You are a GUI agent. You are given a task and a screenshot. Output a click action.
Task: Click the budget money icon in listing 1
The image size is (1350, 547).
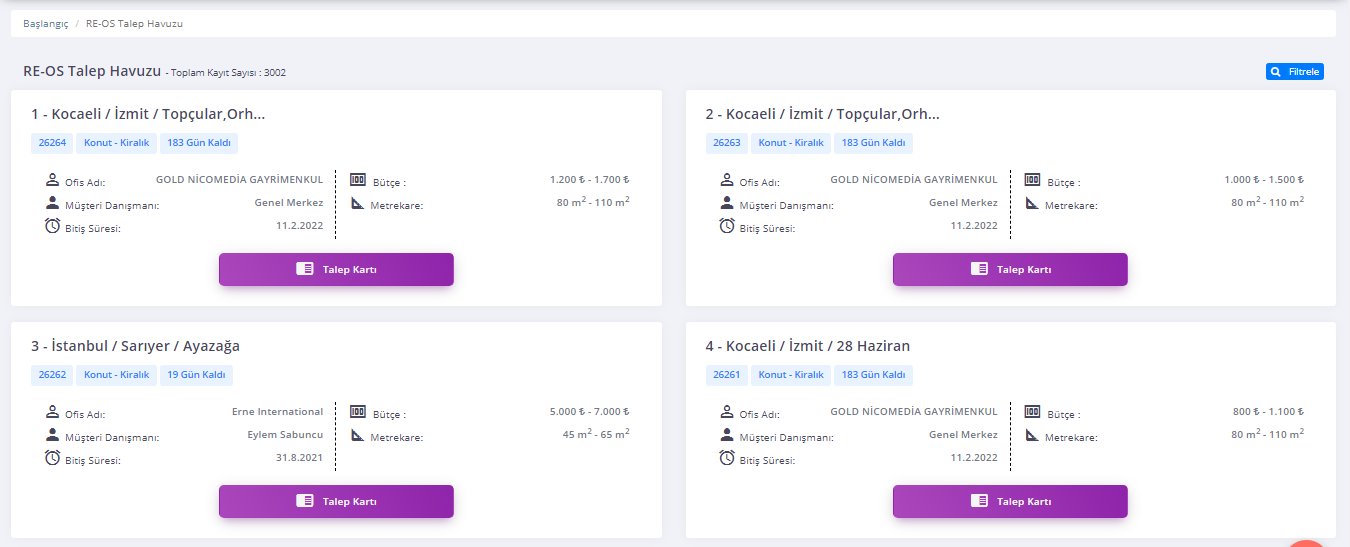358,180
